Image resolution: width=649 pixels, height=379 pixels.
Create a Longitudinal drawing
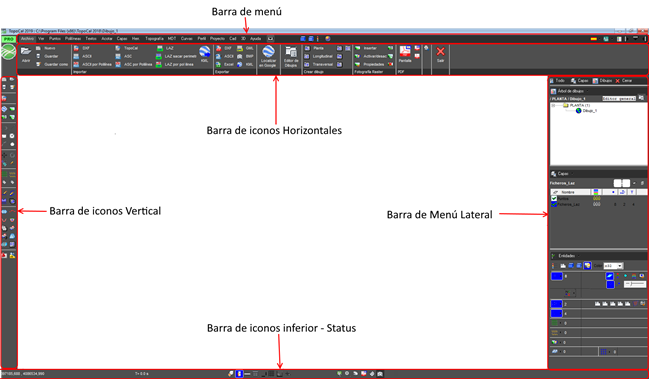(x=319, y=56)
